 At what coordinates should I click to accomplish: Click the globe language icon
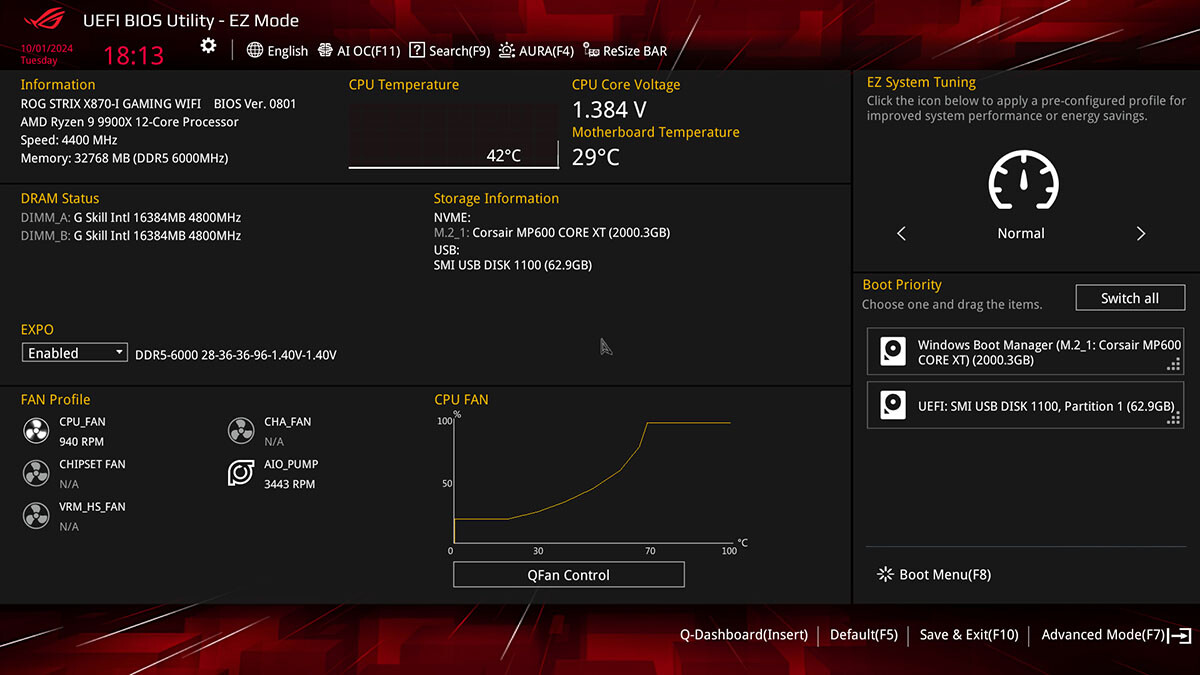(255, 50)
